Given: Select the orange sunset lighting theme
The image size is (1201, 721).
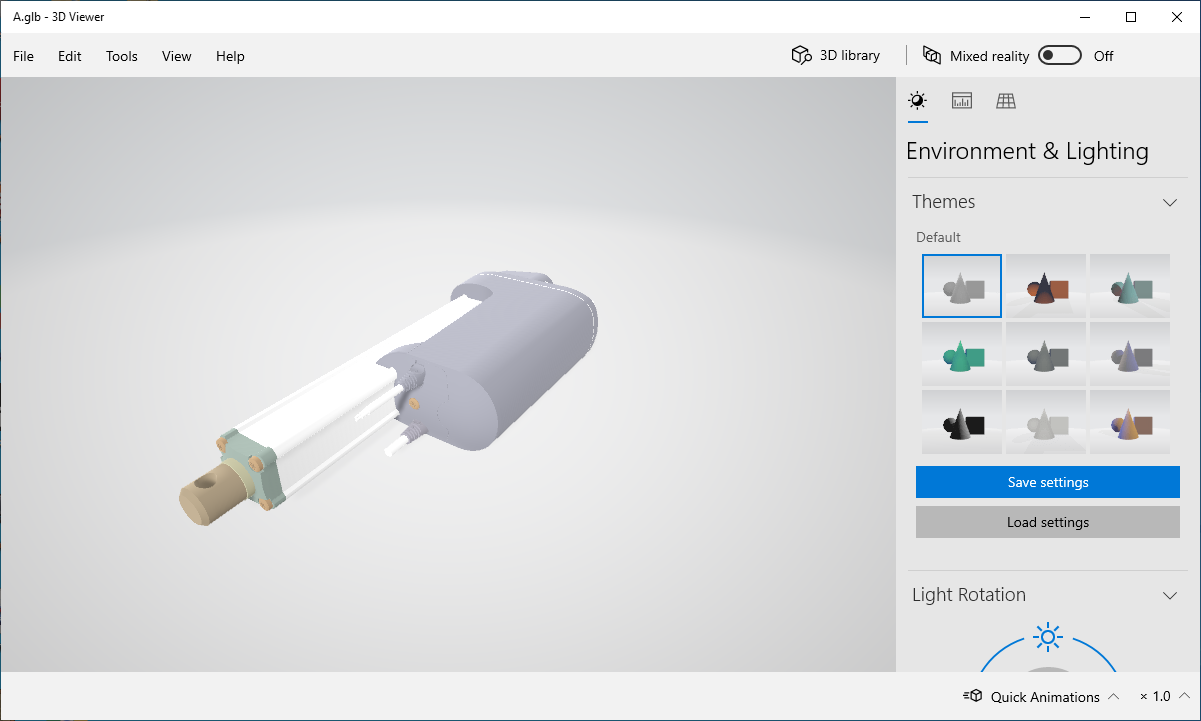Looking at the screenshot, I should click(x=1045, y=285).
